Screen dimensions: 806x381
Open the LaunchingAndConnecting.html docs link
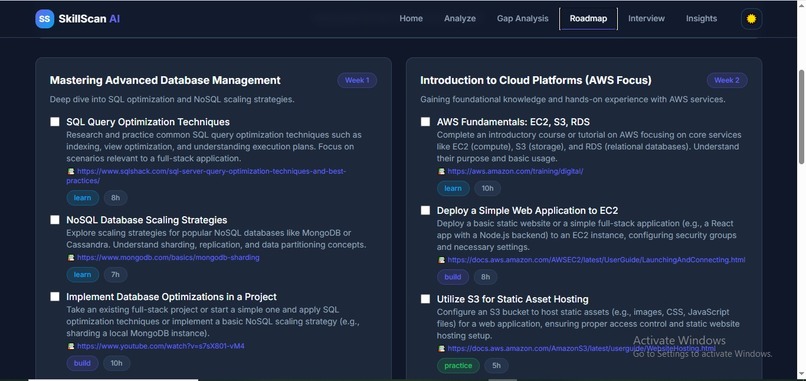596,260
